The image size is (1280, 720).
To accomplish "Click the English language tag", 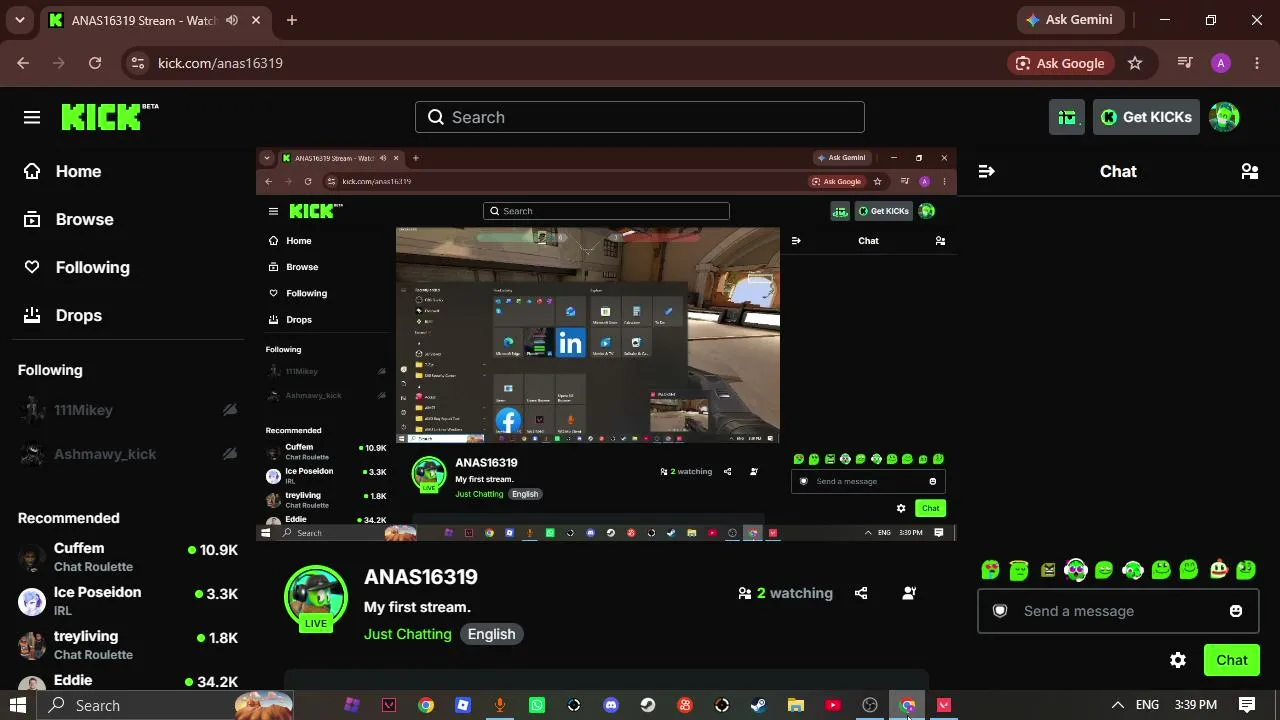I will coord(492,634).
